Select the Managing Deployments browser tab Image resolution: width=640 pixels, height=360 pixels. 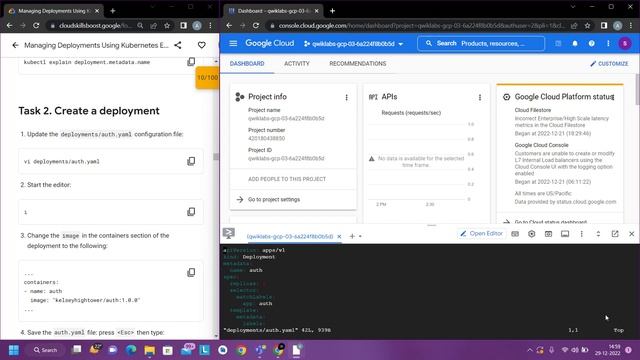click(x=54, y=11)
